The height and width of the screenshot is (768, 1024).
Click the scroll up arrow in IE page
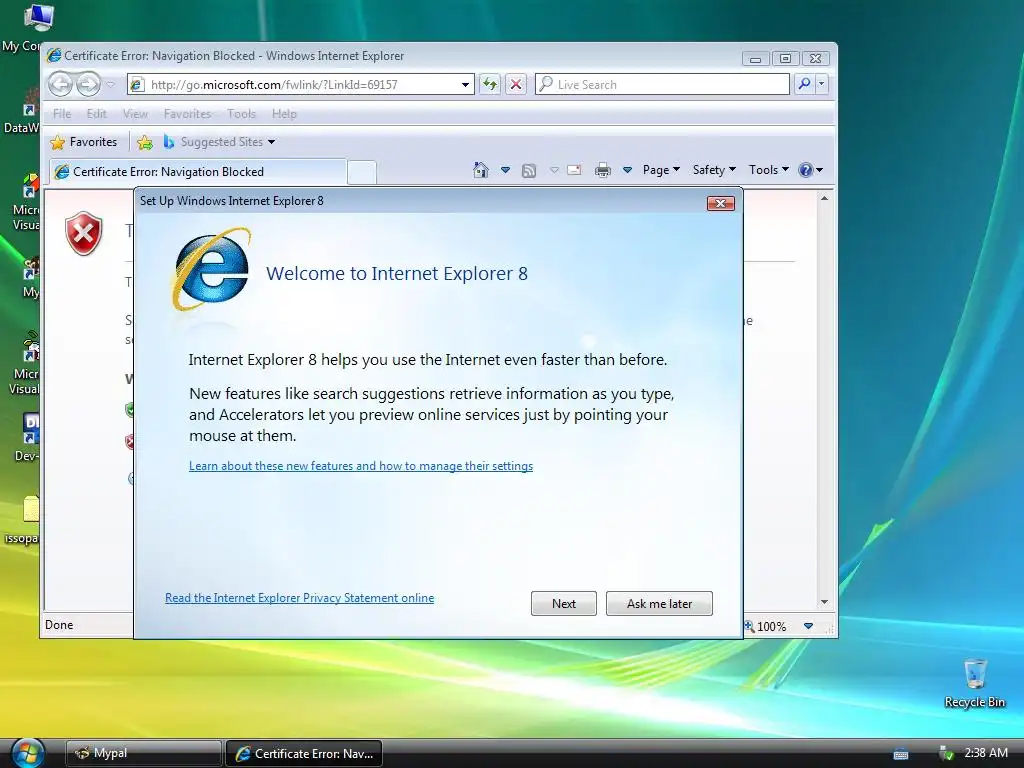824,198
